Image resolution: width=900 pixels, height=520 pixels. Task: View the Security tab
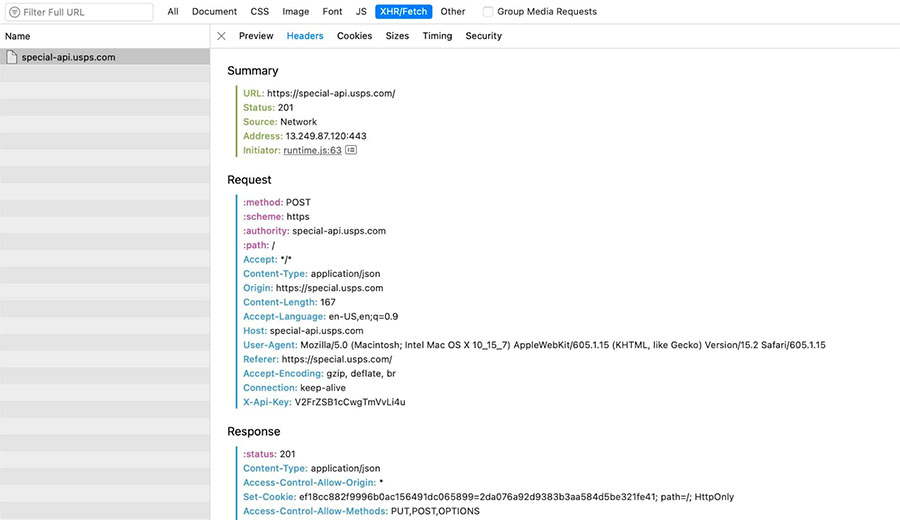[483, 36]
